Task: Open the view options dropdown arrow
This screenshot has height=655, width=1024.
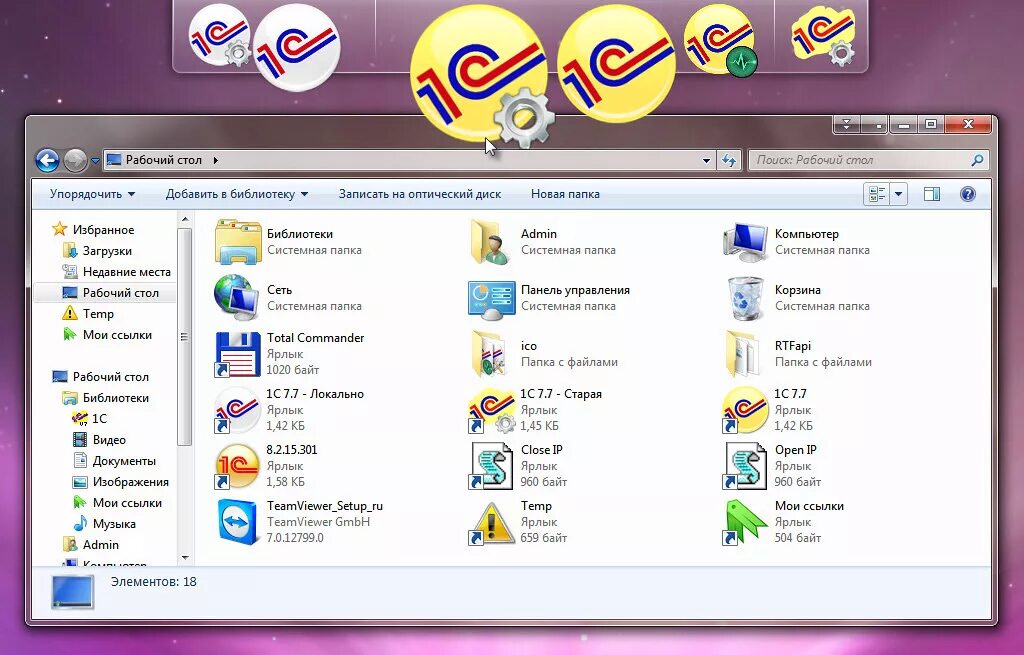Action: (899, 194)
